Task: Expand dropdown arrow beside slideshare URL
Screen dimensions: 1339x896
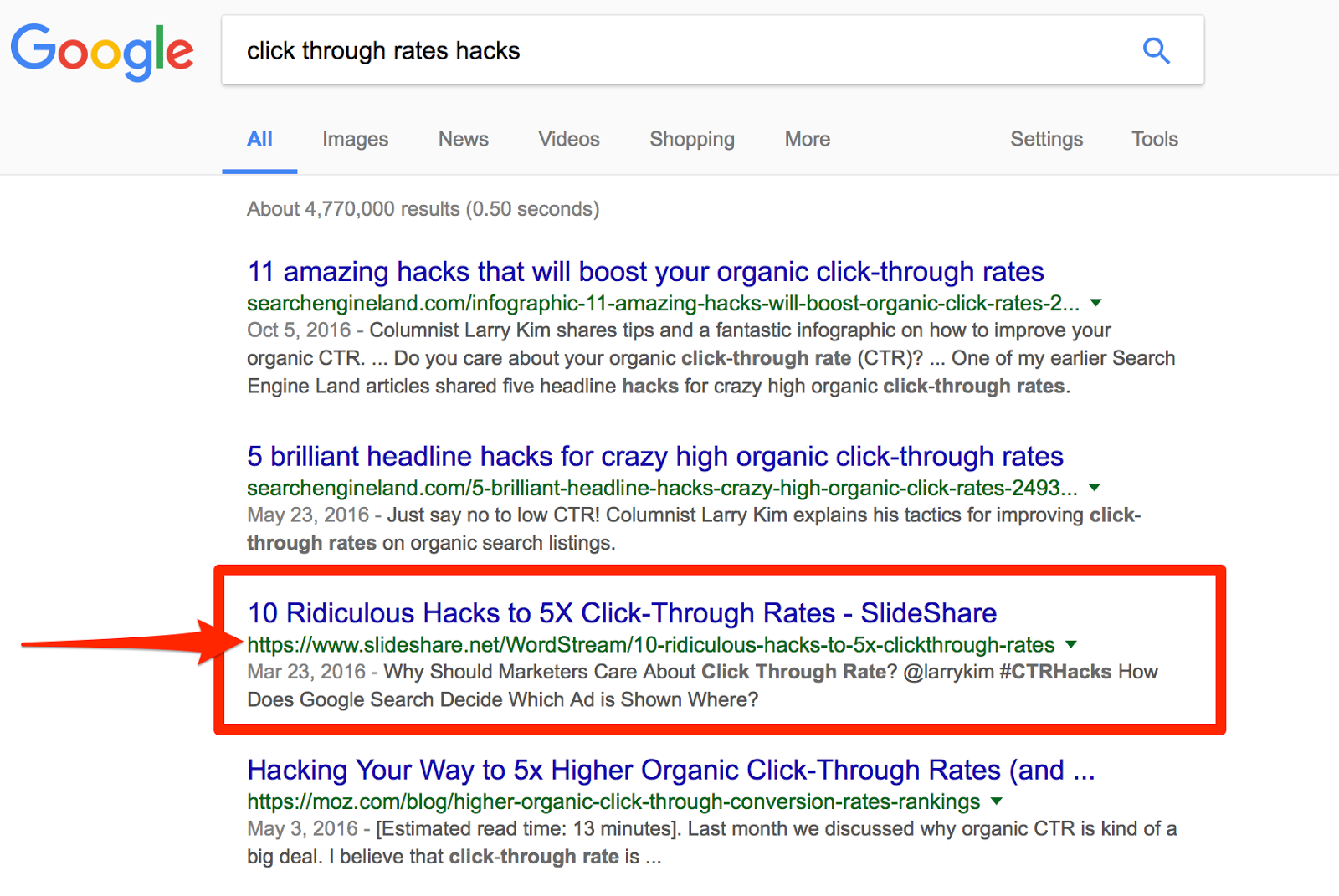Action: point(1070,645)
